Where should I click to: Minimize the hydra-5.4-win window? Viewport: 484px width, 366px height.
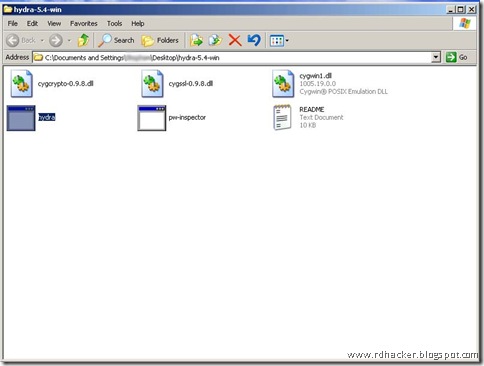pos(450,10)
